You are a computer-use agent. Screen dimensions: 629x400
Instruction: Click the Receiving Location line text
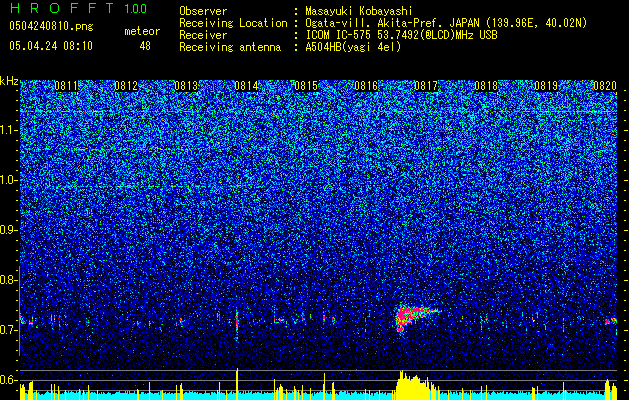tap(446, 23)
